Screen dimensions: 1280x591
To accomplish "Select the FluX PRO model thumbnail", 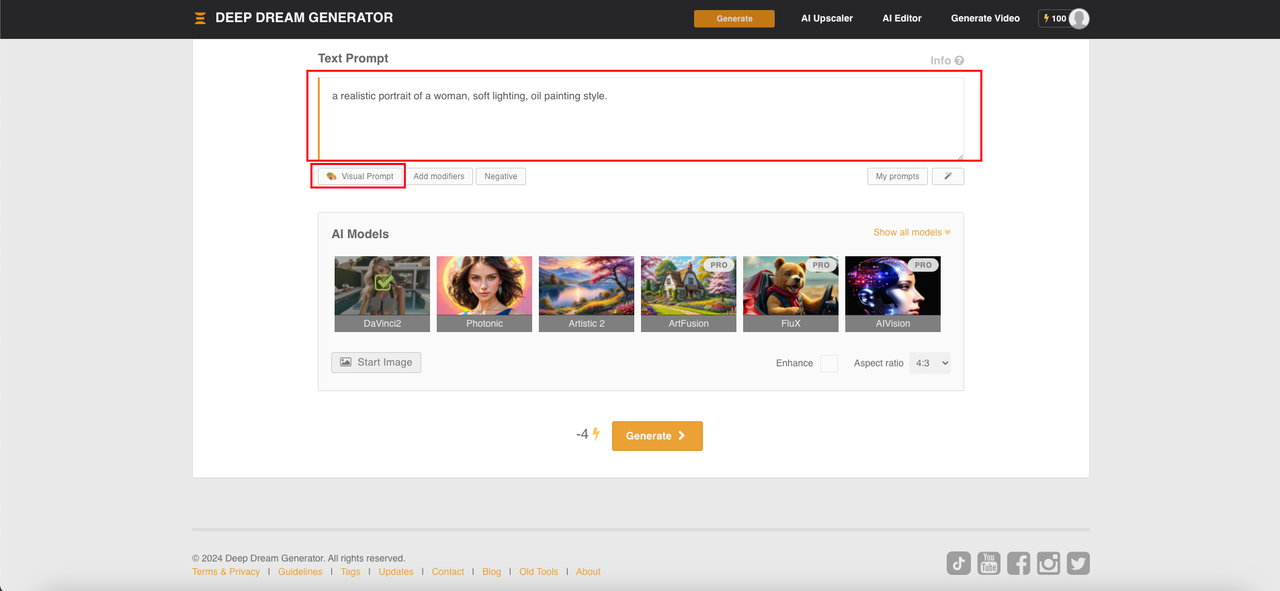I will coord(790,294).
